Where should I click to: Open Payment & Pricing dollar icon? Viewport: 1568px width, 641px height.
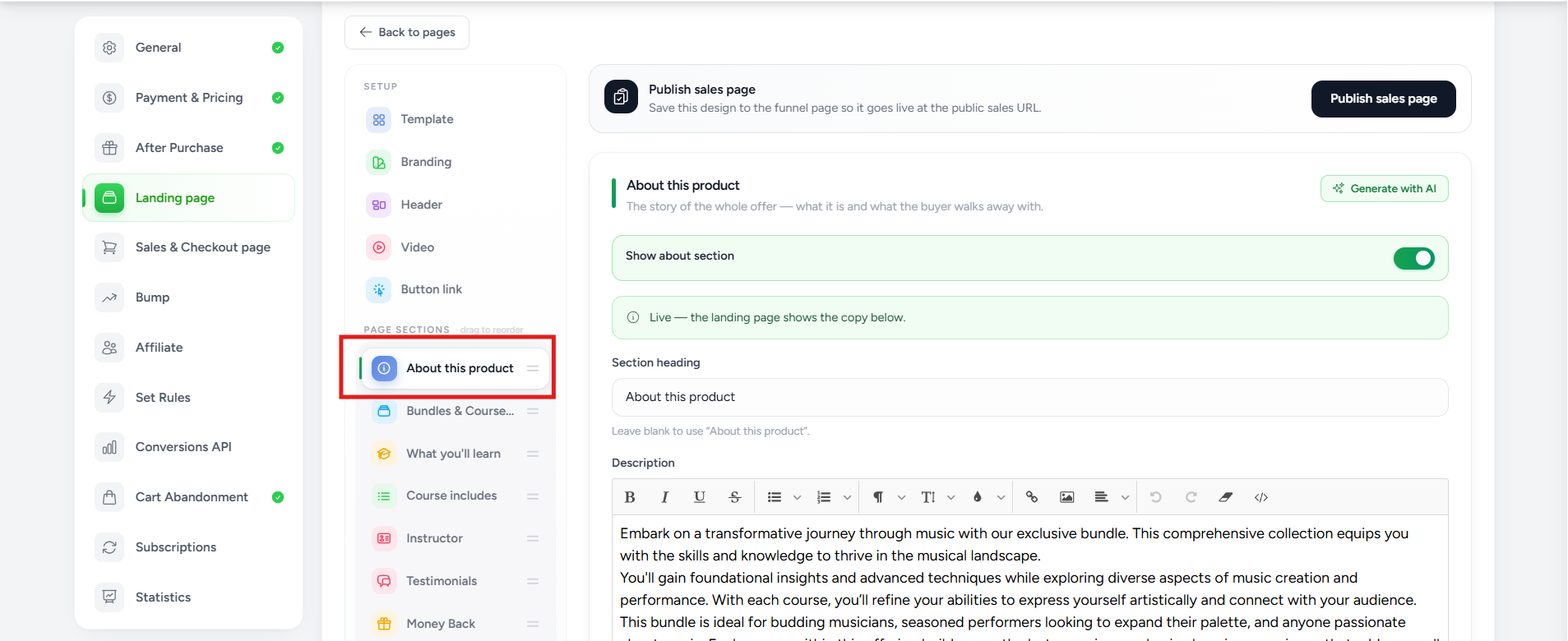[x=109, y=98]
